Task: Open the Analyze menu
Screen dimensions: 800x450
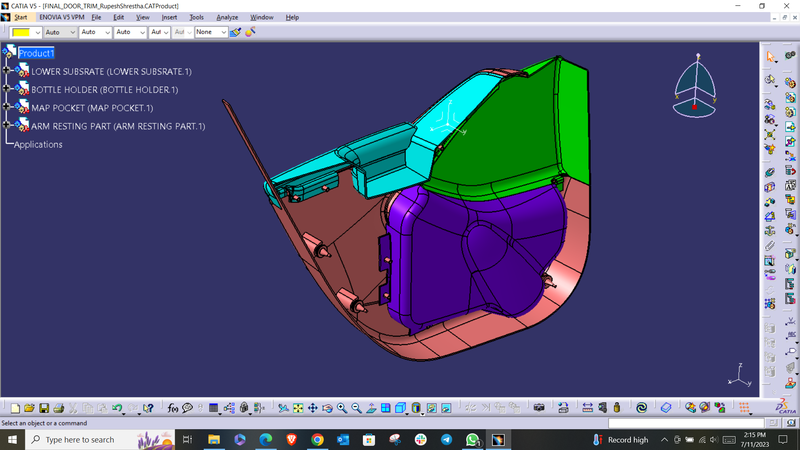Action: point(227,17)
